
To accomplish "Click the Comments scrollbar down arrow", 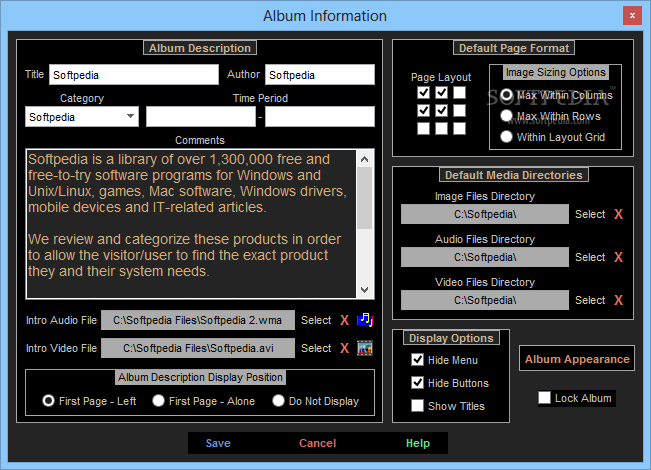I will click(365, 290).
